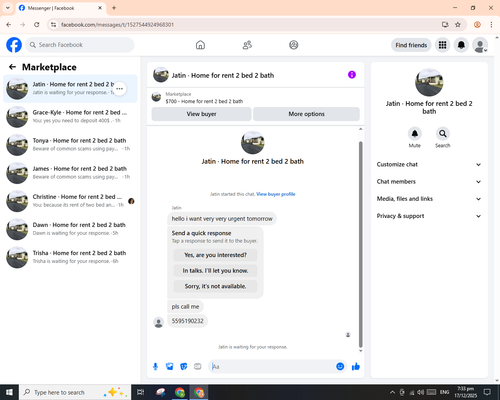Bookmark this page with star icon
Screen dimensions: 500x400
458,25
